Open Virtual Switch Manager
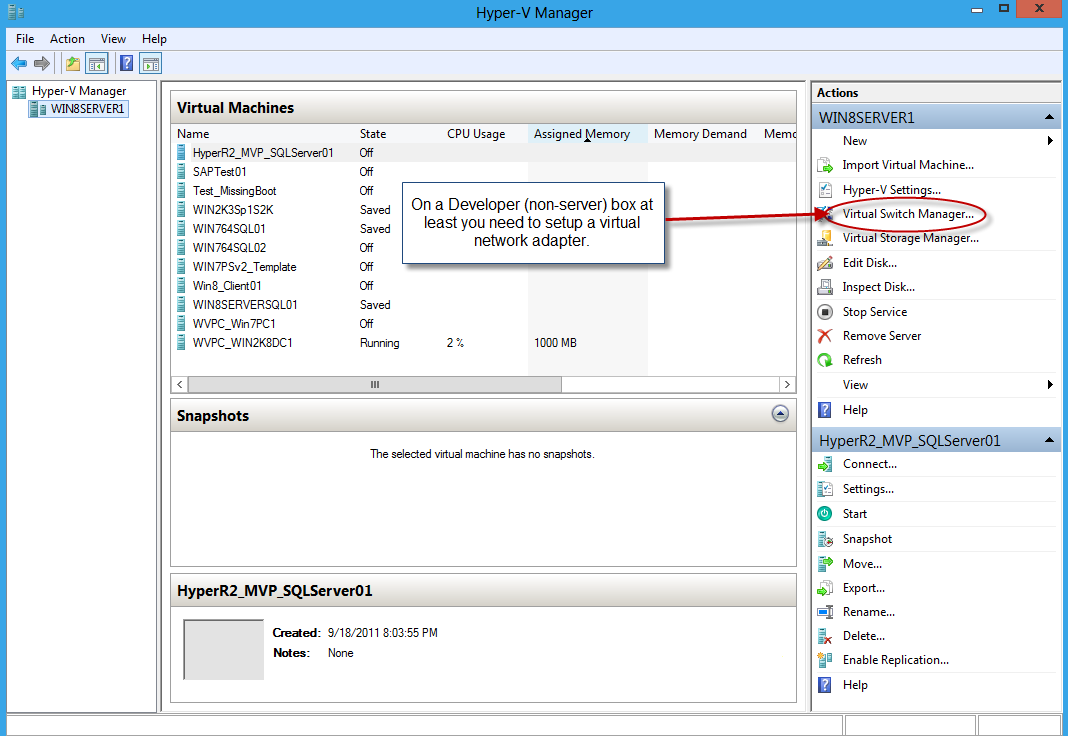The image size is (1068, 736). [x=908, y=214]
